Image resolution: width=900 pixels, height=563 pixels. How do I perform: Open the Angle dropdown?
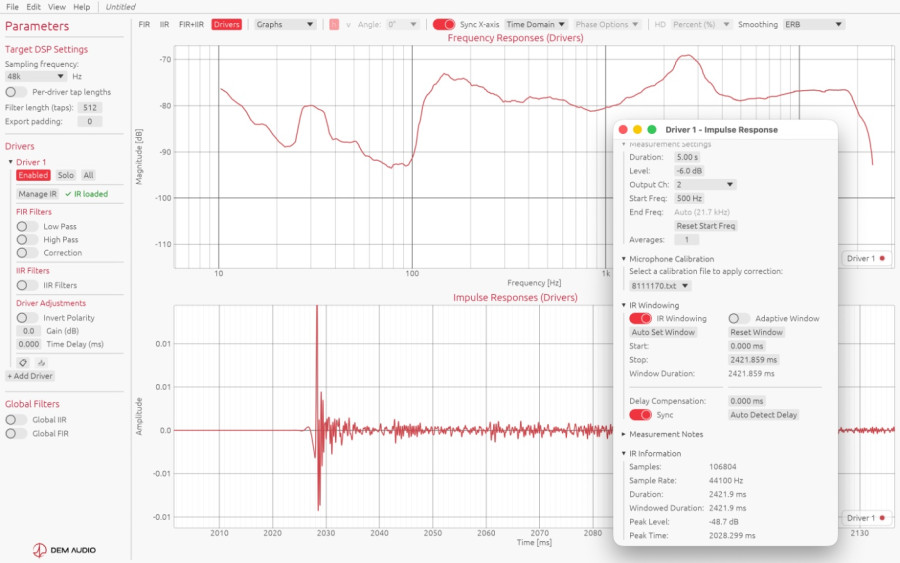click(x=402, y=24)
